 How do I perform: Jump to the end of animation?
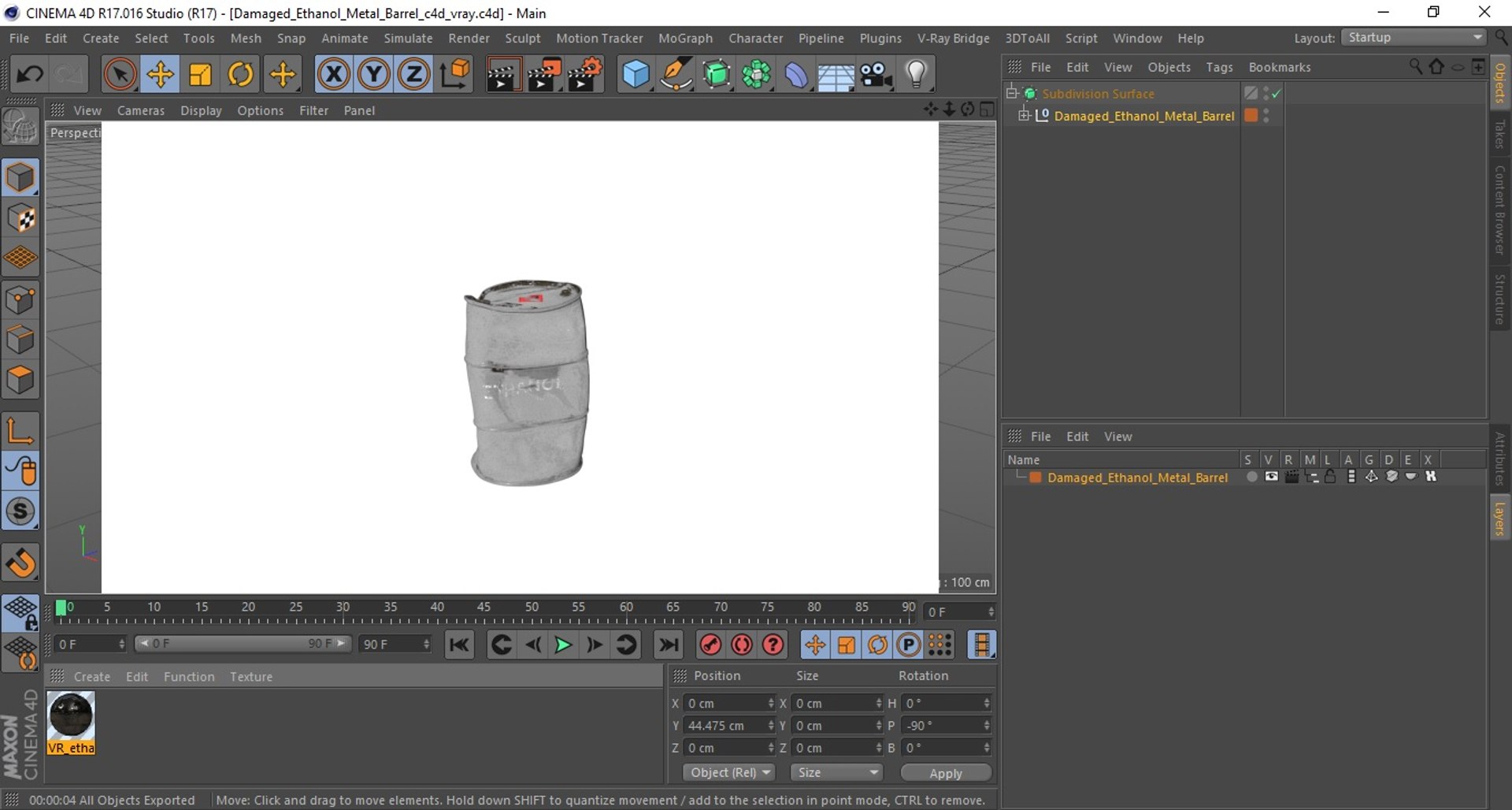click(669, 645)
